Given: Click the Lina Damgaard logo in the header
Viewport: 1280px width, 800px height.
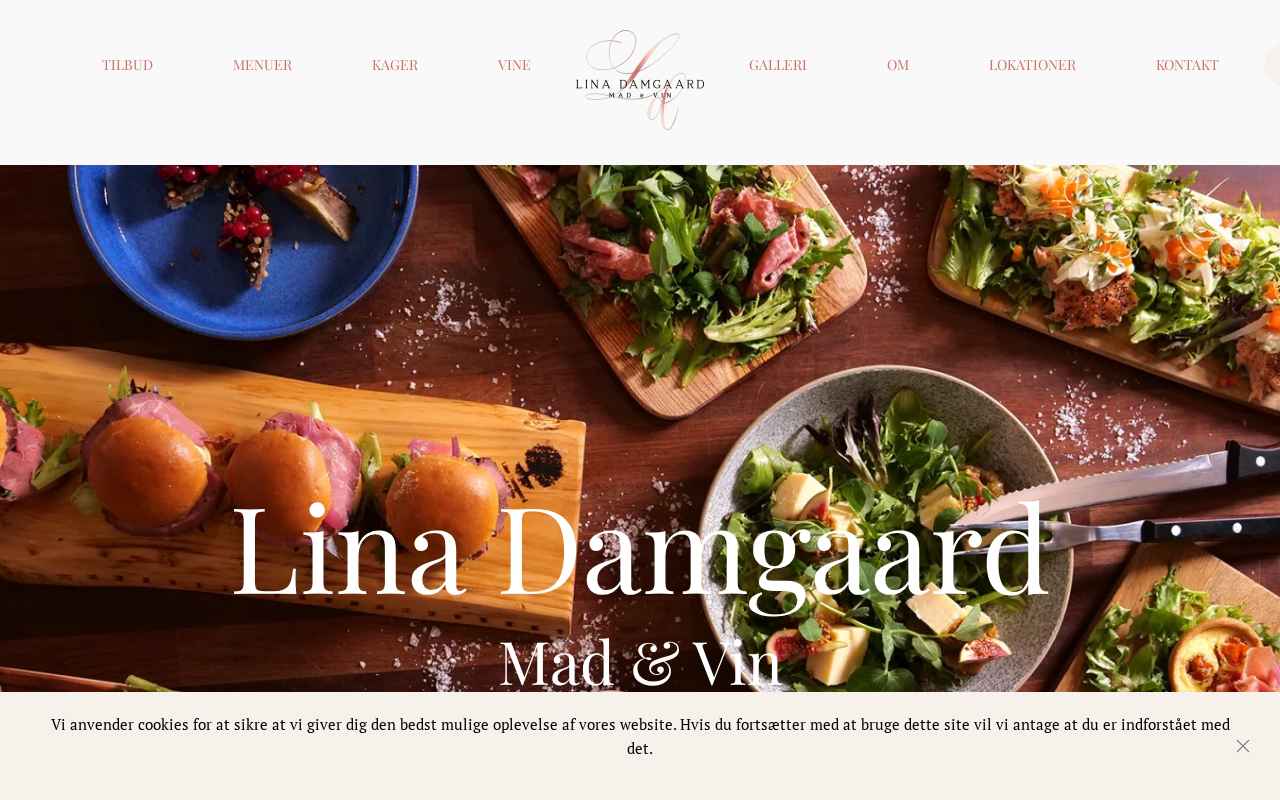Looking at the screenshot, I should pyautogui.click(x=640, y=80).
